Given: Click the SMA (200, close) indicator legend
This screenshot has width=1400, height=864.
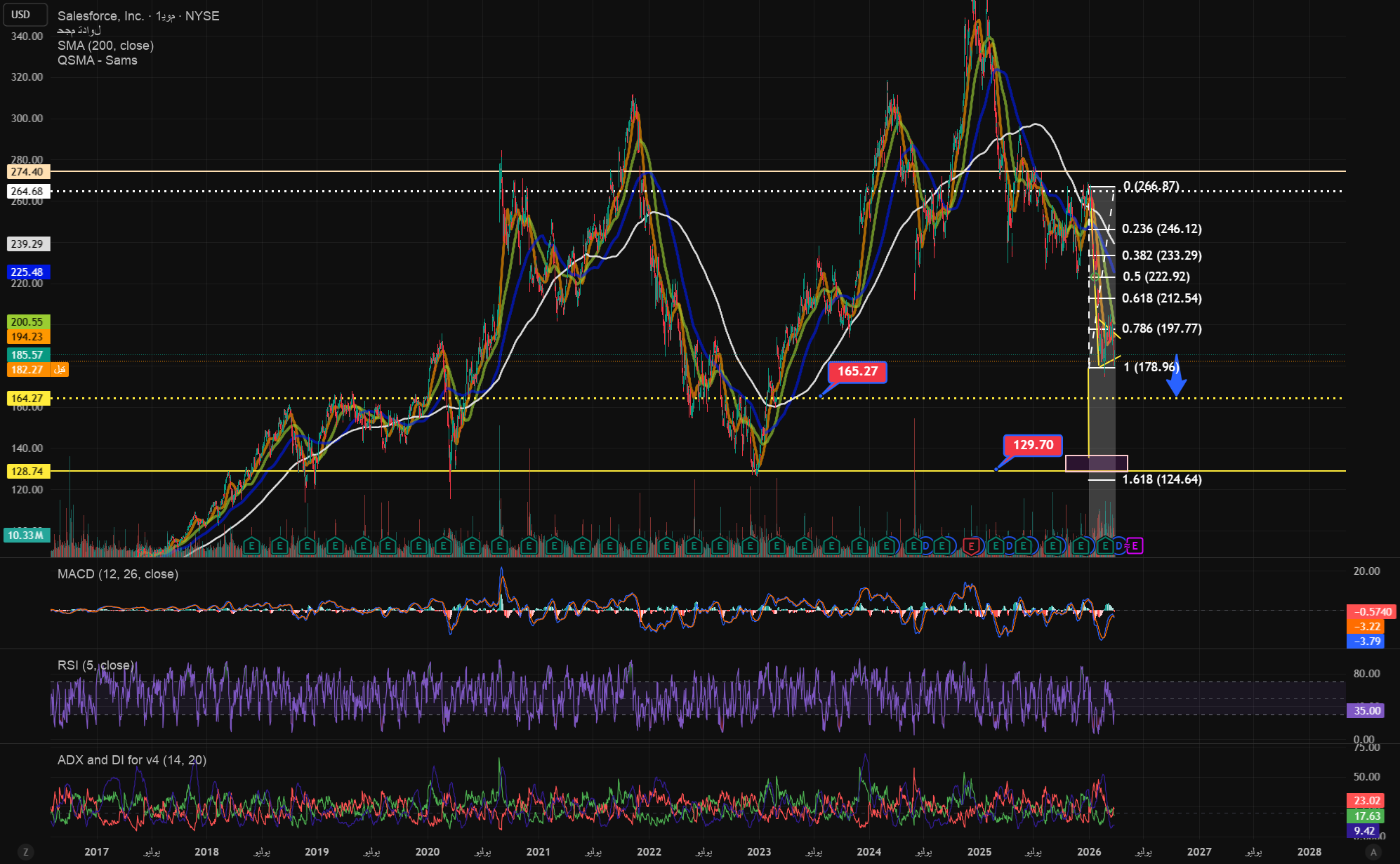Looking at the screenshot, I should pyautogui.click(x=105, y=46).
